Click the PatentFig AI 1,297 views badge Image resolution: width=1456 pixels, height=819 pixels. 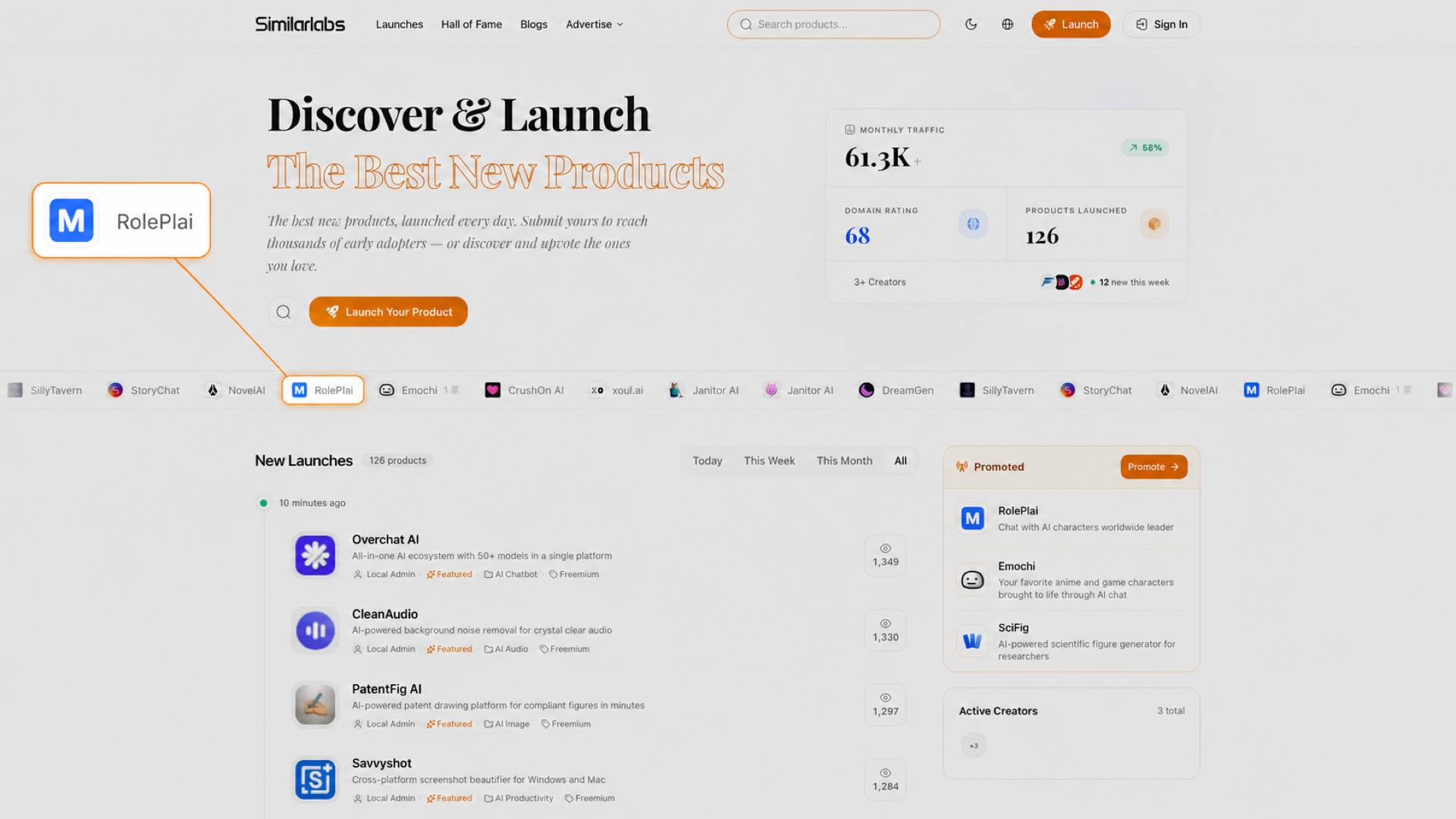click(885, 704)
